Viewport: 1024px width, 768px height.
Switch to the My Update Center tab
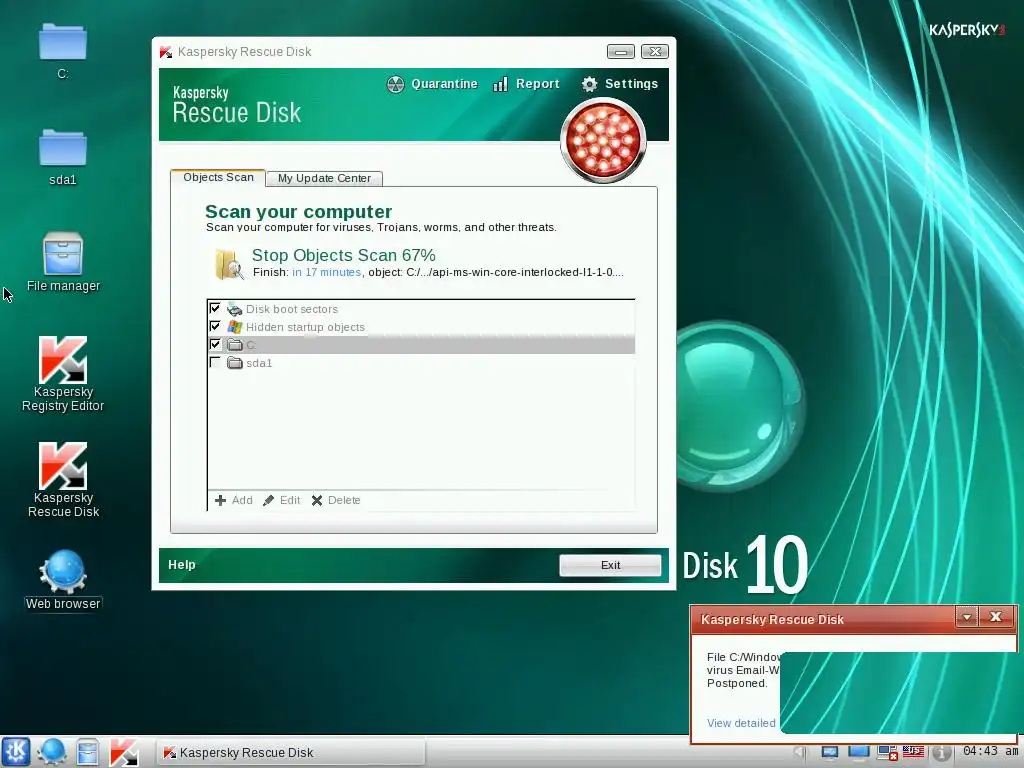point(324,178)
